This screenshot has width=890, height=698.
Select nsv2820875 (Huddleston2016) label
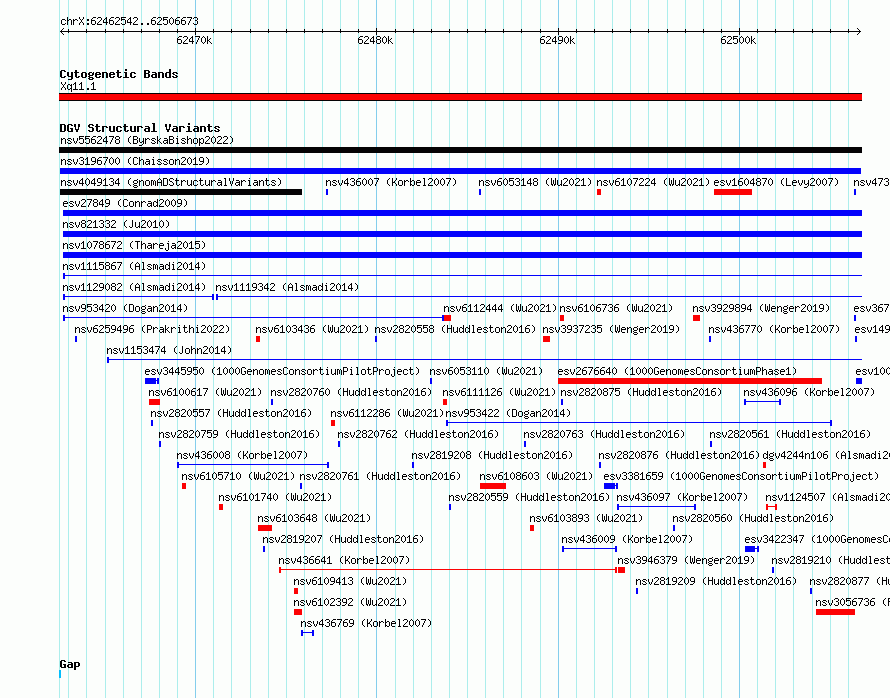pos(641,392)
